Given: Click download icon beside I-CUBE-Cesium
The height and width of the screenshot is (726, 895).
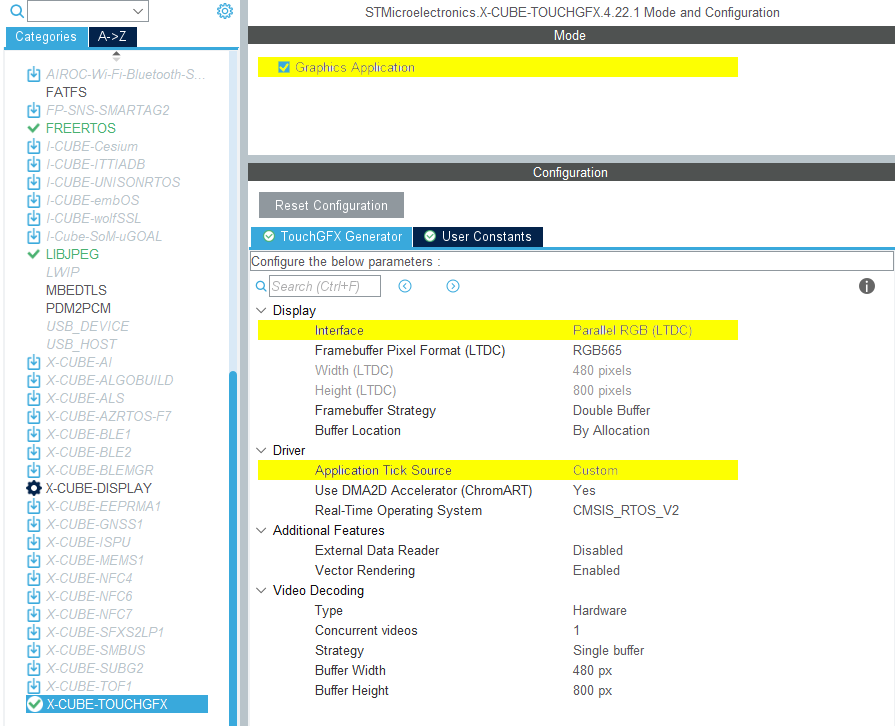Looking at the screenshot, I should (x=34, y=146).
